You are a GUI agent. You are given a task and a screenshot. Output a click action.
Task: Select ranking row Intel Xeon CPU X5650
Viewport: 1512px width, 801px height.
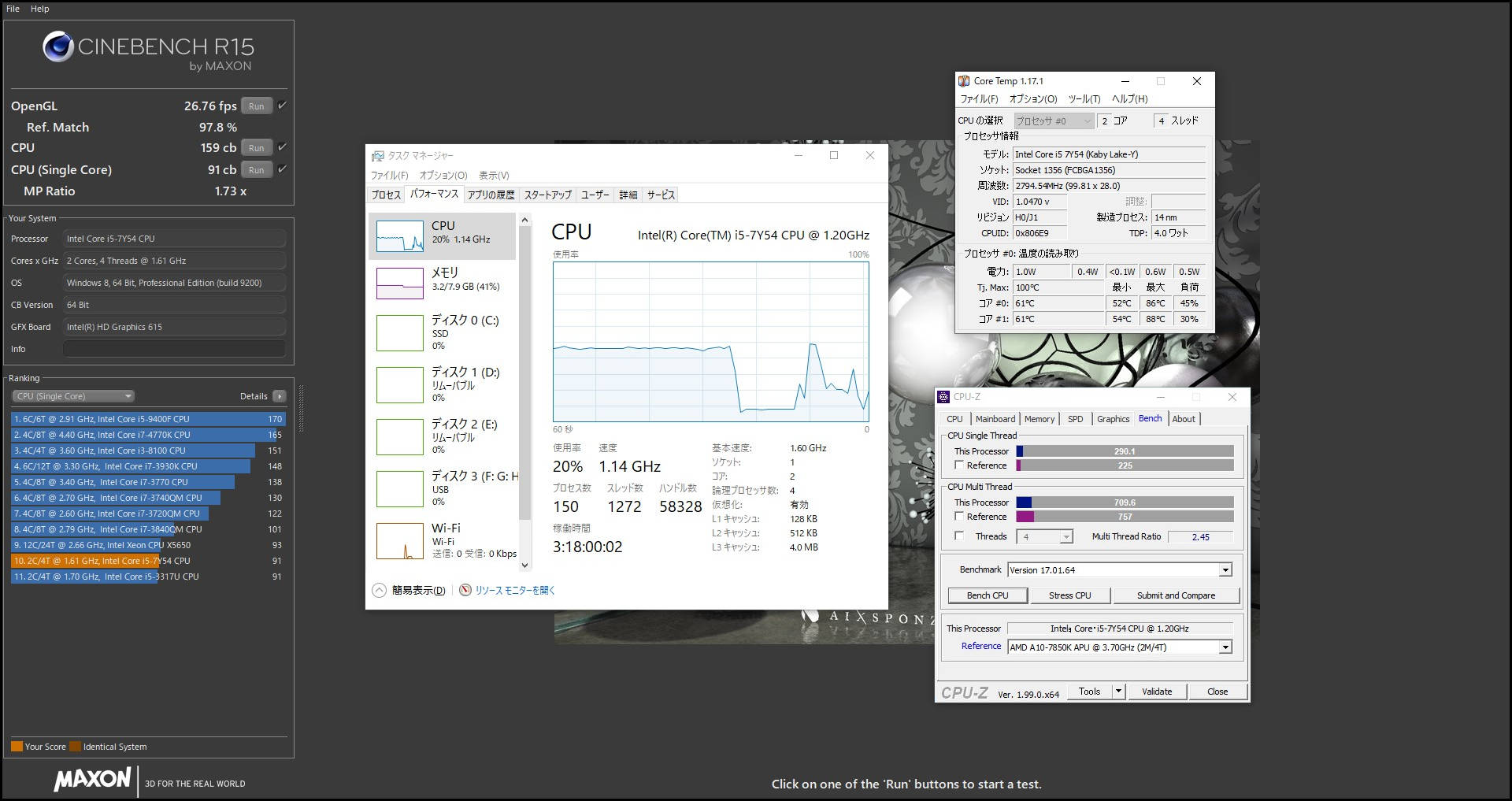click(148, 545)
